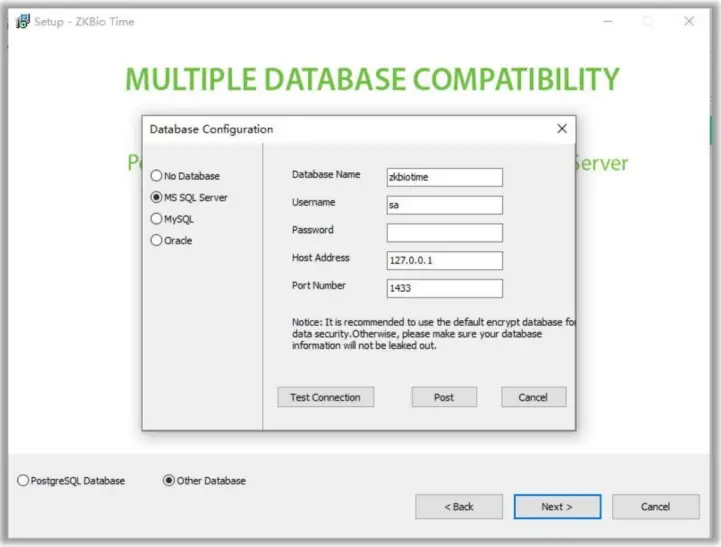Go back with the < Back button
Viewport: 721px width, 547px height.
point(459,507)
